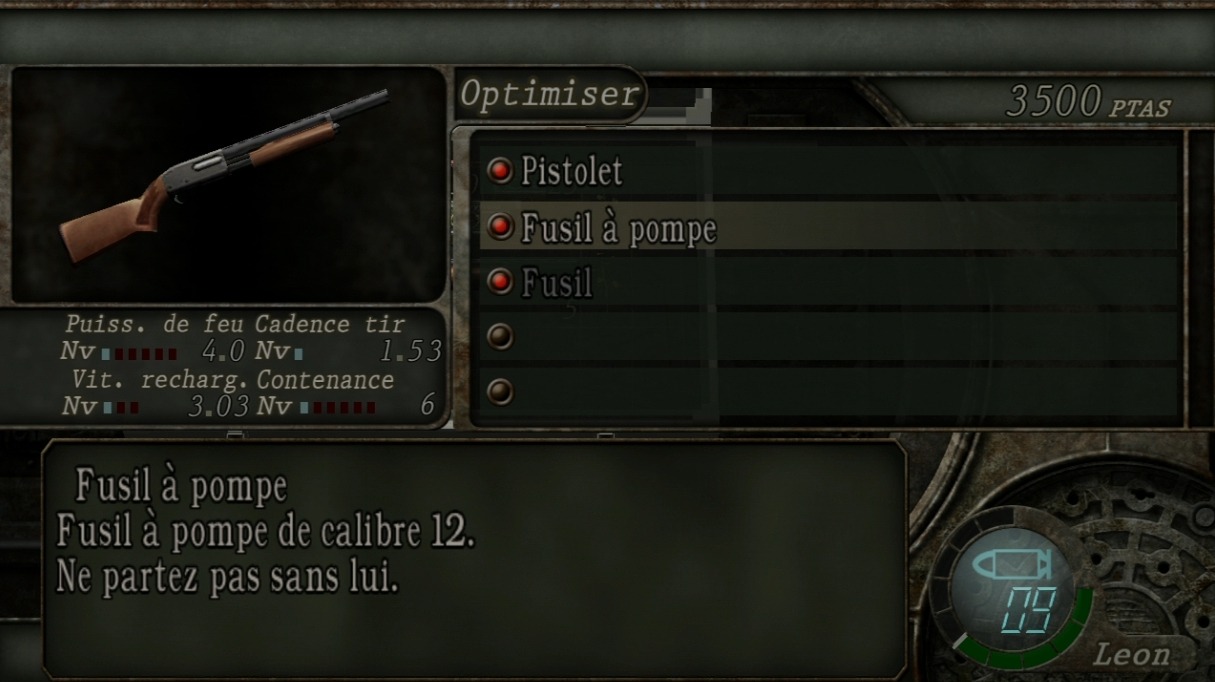Click the last empty slot bullet
Image resolution: width=1215 pixels, height=682 pixels.
[x=499, y=391]
